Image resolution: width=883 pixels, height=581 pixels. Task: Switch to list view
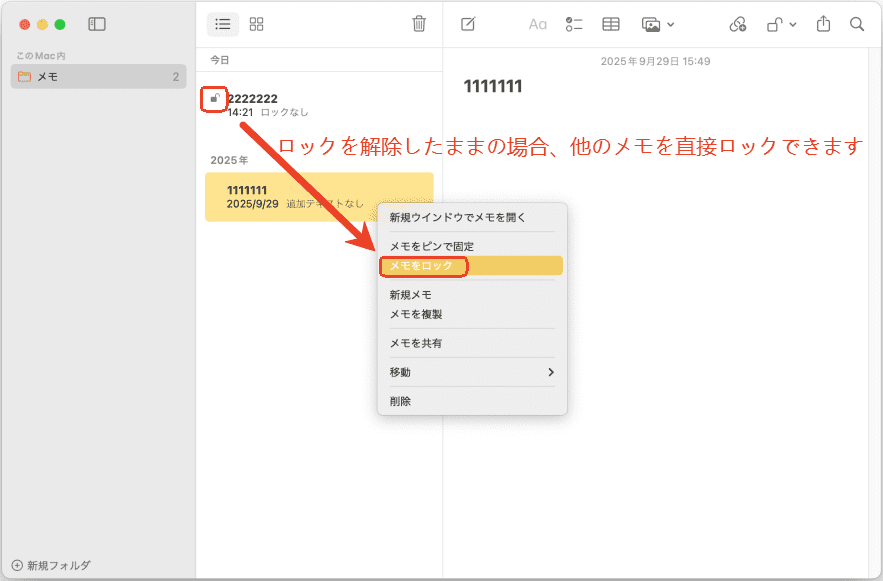(223, 24)
